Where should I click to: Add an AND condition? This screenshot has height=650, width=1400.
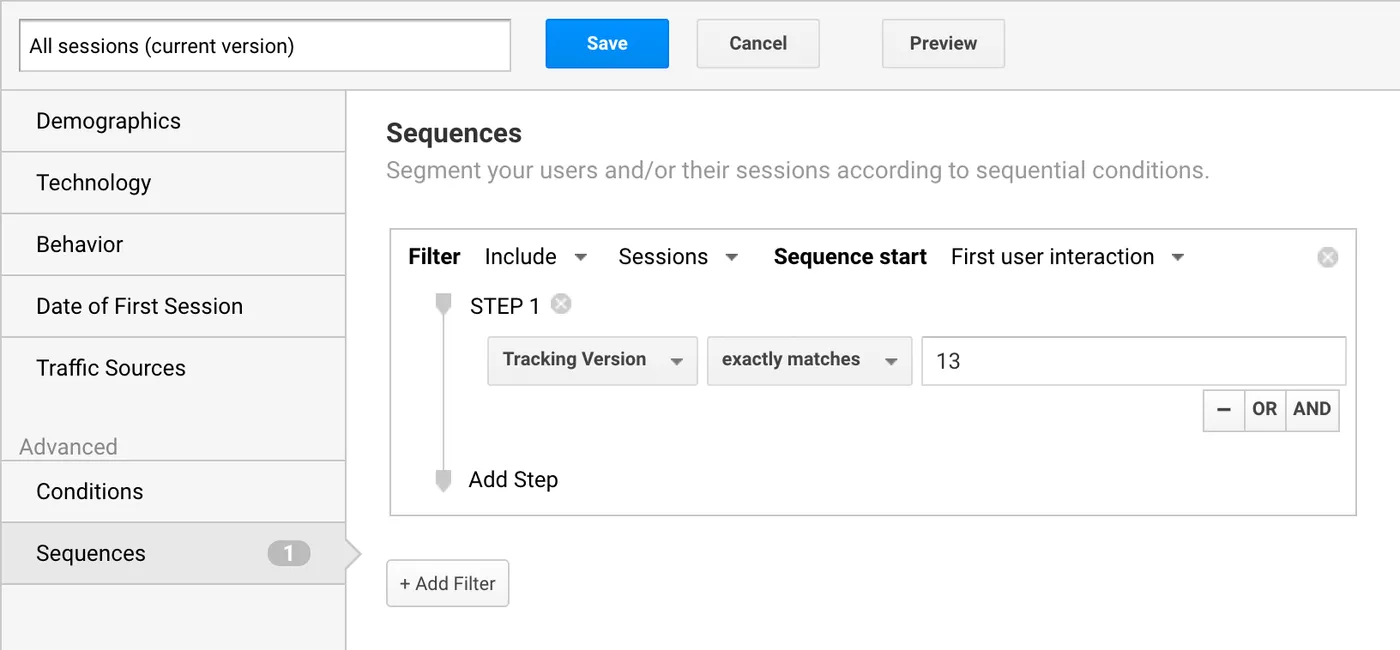coord(1312,409)
